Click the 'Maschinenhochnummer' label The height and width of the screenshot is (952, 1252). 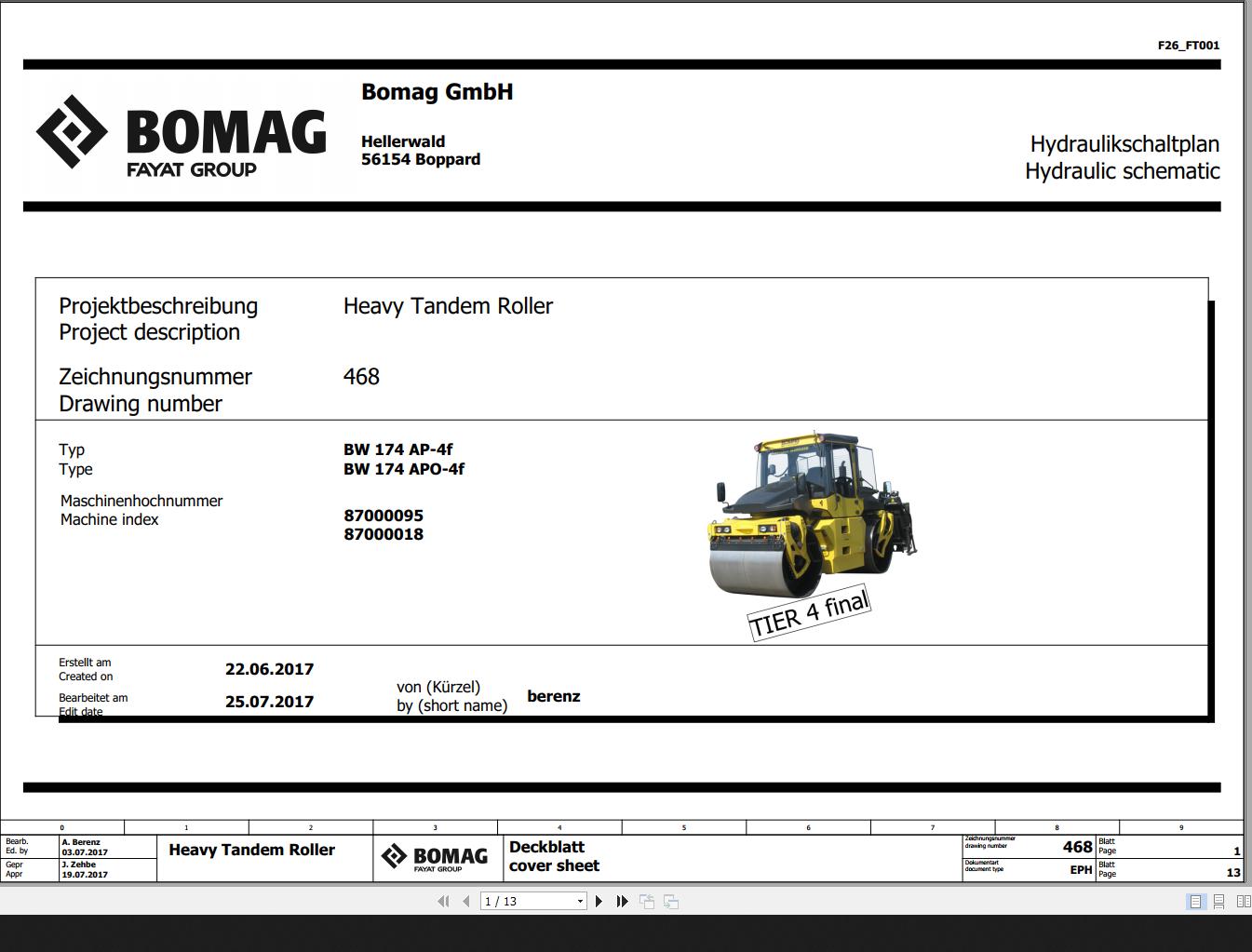[141, 501]
